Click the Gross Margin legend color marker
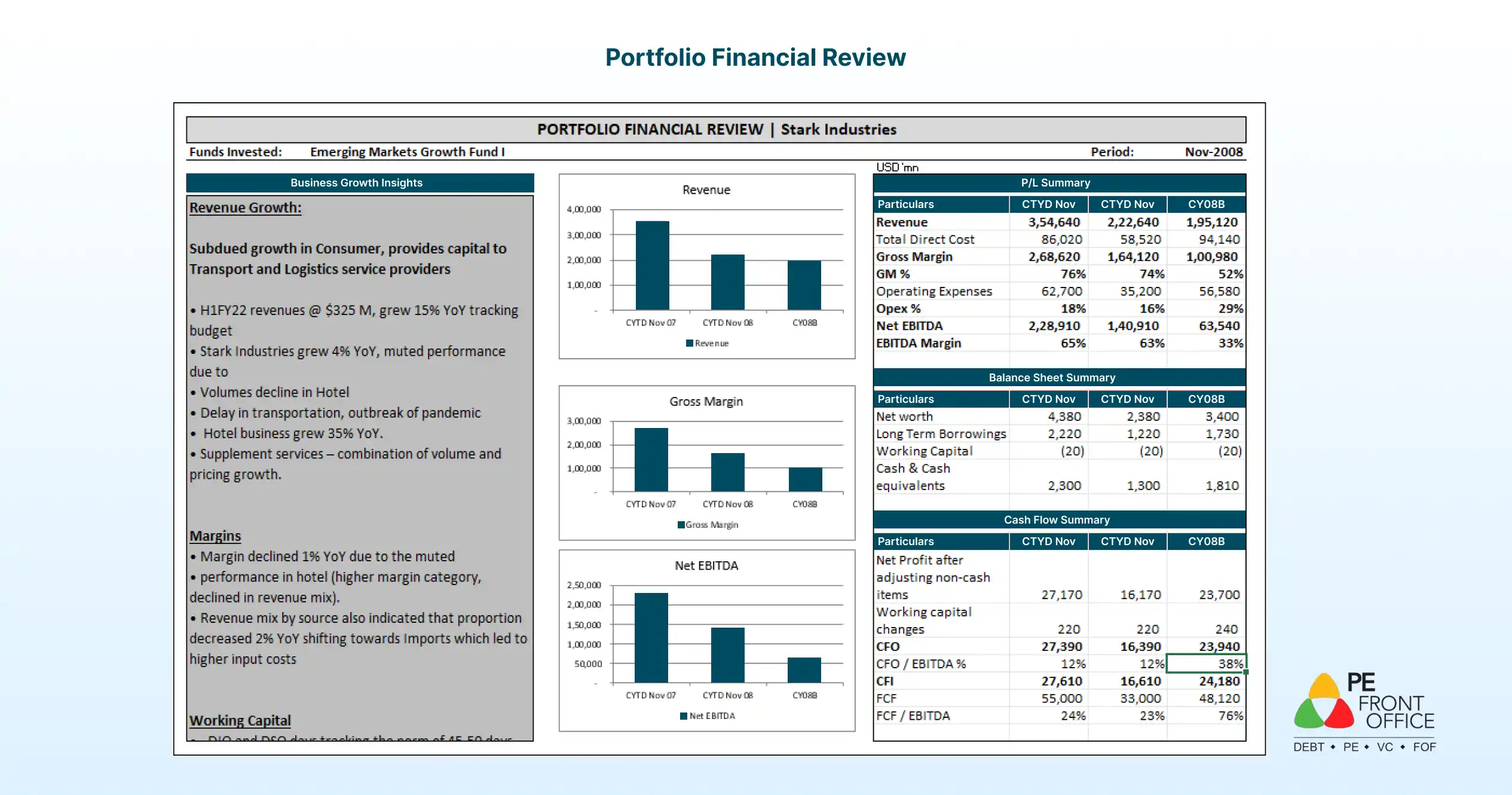Image resolution: width=1512 pixels, height=795 pixels. [681, 525]
